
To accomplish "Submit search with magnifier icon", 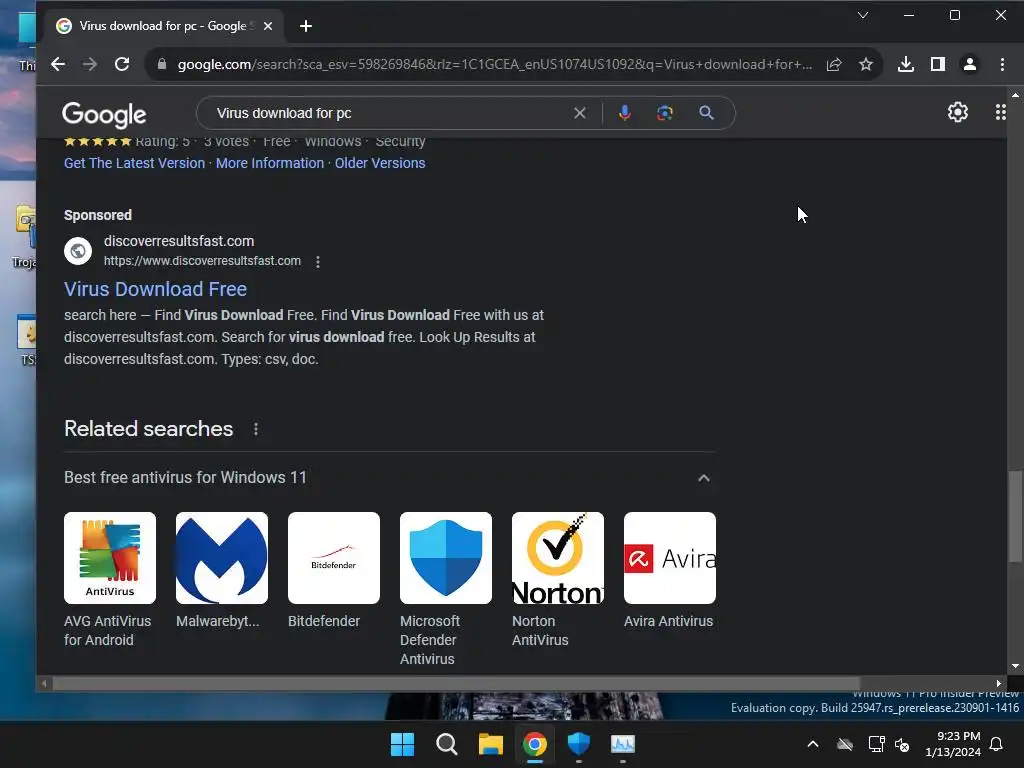I will click(706, 113).
